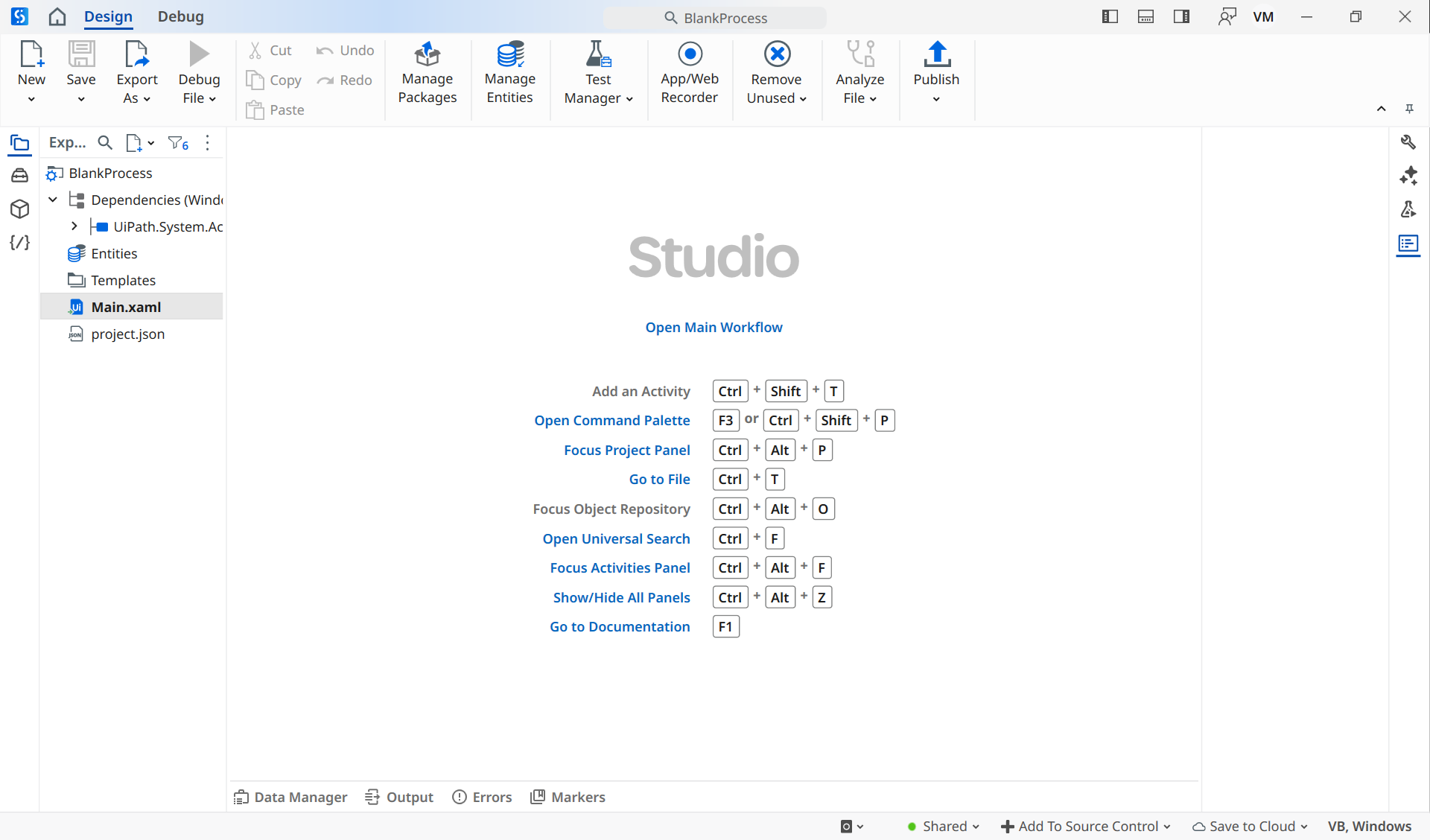Viewport: 1430px width, 840px height.
Task: Open the Shared status dropdown
Action: pyautogui.click(x=944, y=826)
